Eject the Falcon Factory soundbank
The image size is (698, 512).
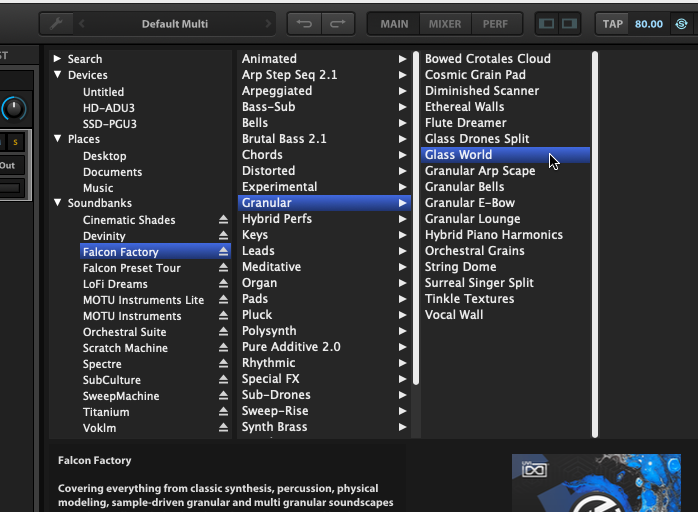223,252
